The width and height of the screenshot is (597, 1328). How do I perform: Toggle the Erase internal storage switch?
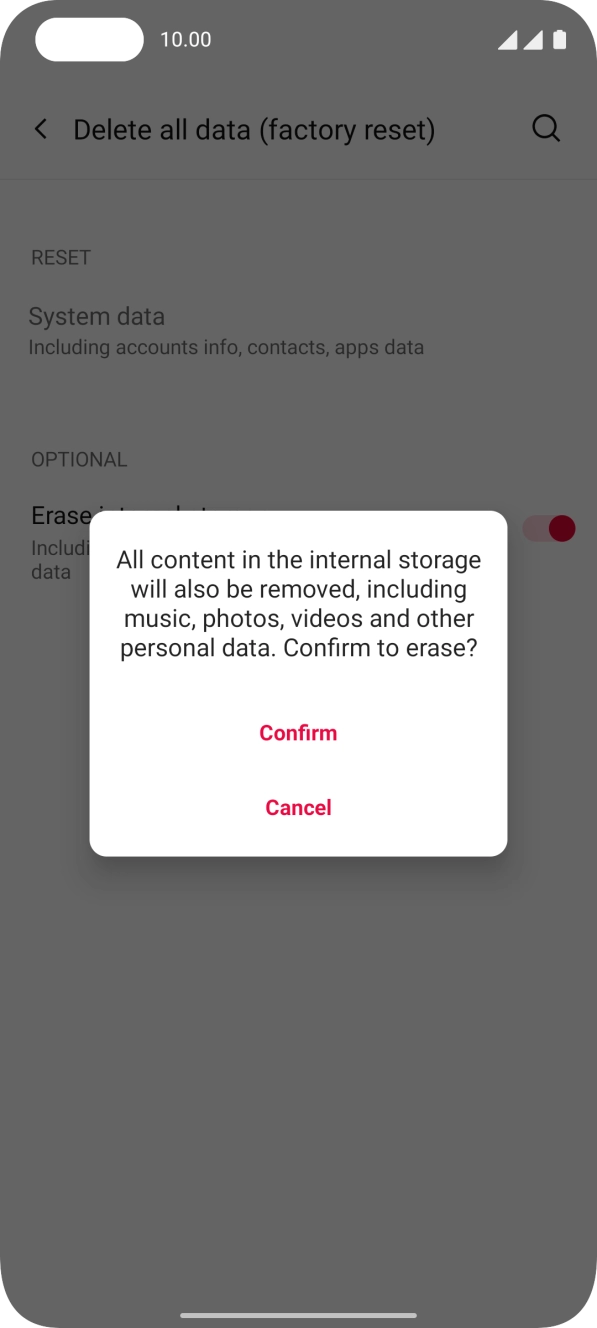[x=550, y=529]
